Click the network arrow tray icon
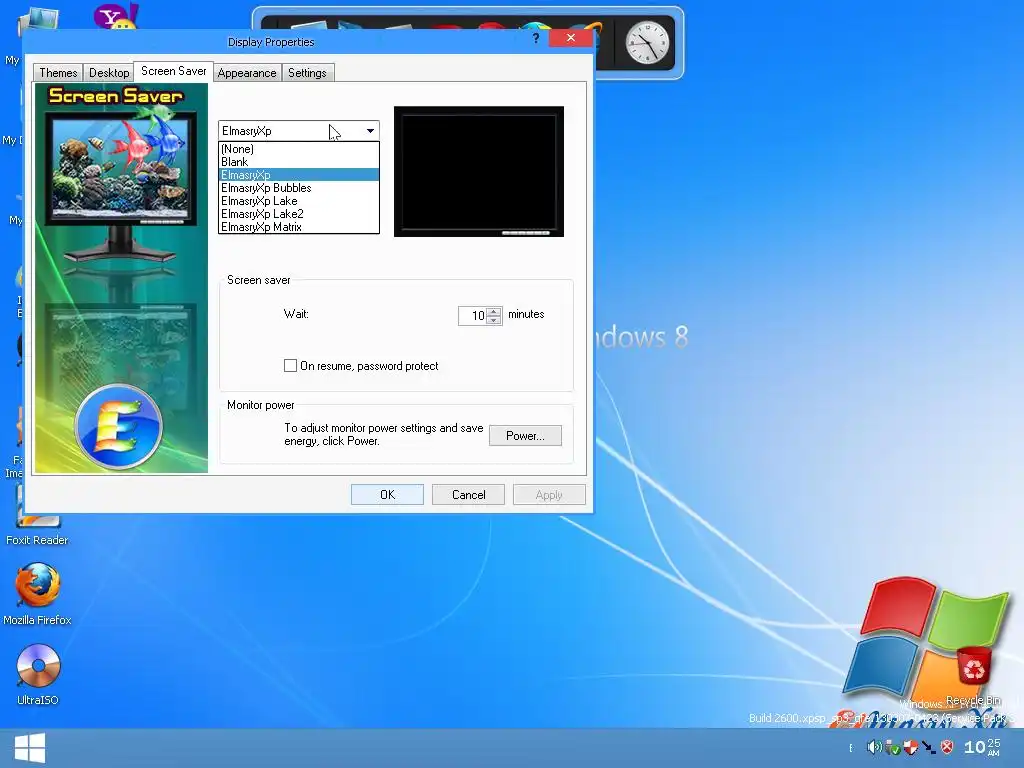The height and width of the screenshot is (768, 1024). pyautogui.click(x=929, y=747)
